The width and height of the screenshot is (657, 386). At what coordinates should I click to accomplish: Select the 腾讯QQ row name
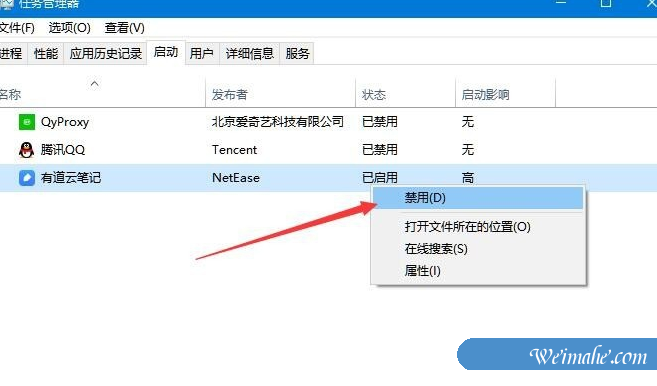(x=63, y=150)
